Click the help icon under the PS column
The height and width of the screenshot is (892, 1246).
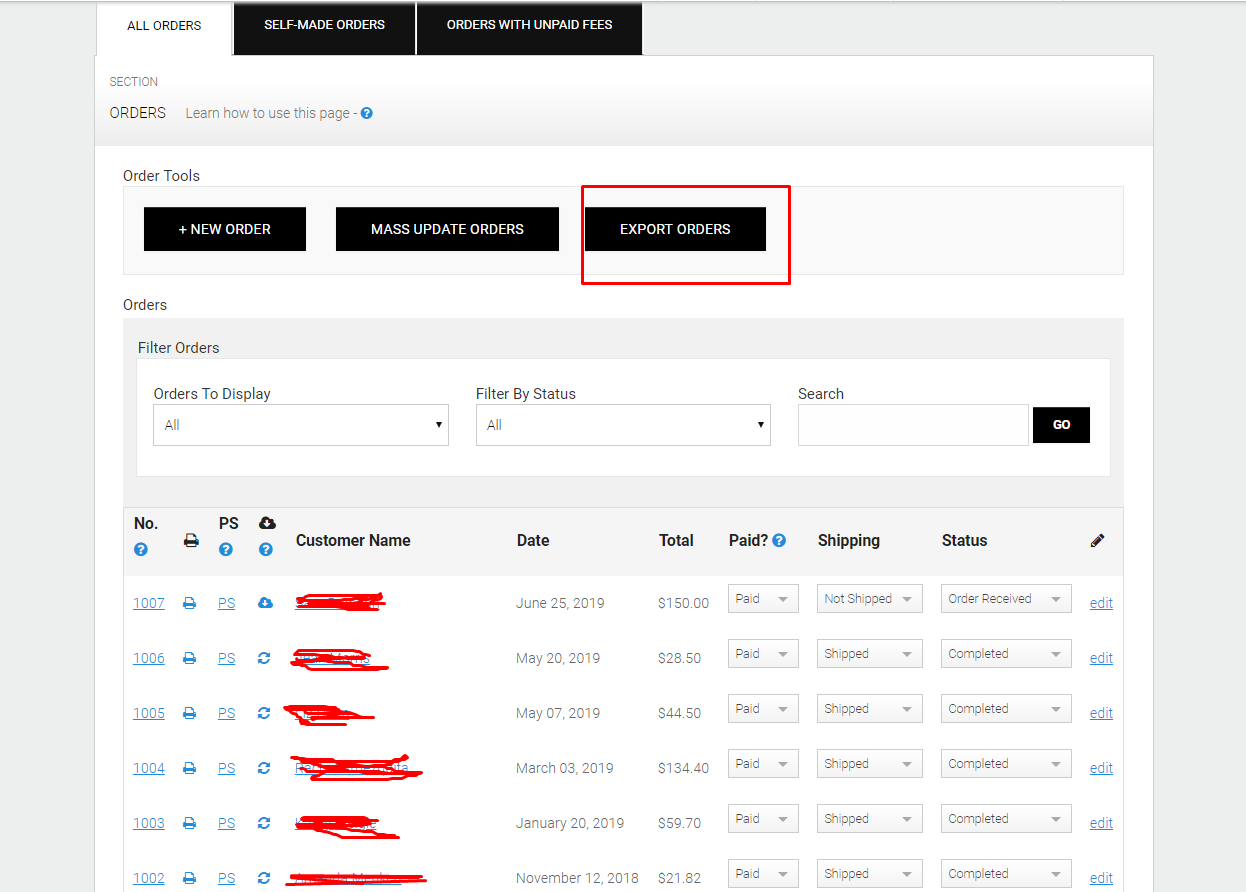tap(226, 549)
